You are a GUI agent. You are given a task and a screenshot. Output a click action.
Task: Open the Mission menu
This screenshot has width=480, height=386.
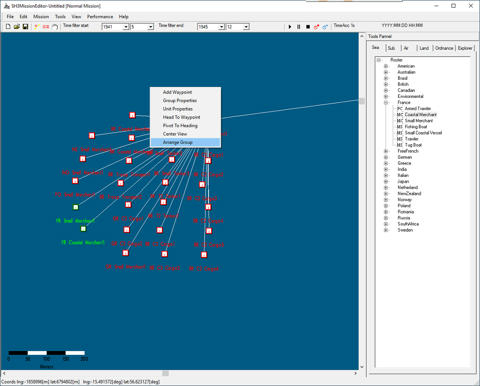pos(41,16)
